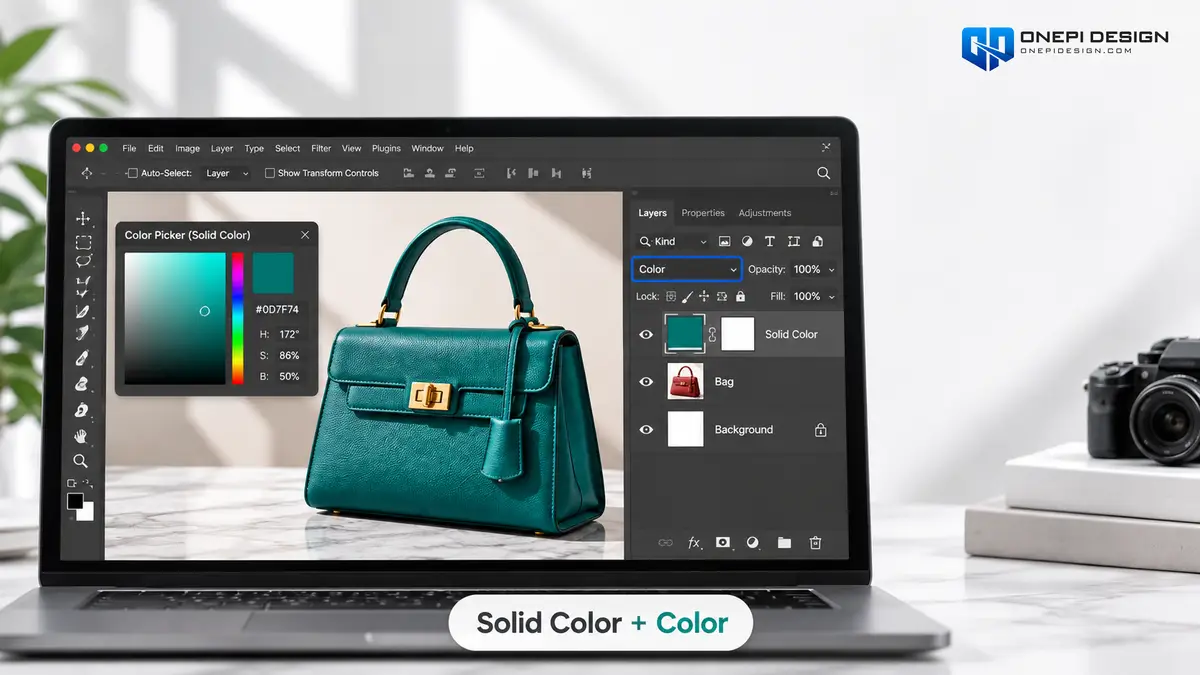Click the filter for type layers icon

770,241
